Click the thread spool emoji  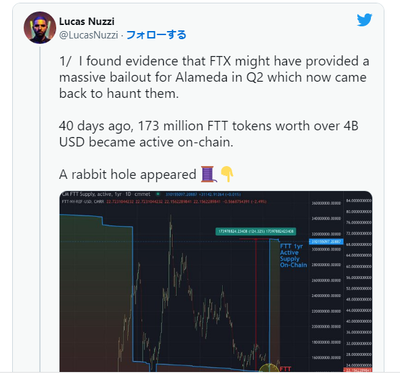209,174
